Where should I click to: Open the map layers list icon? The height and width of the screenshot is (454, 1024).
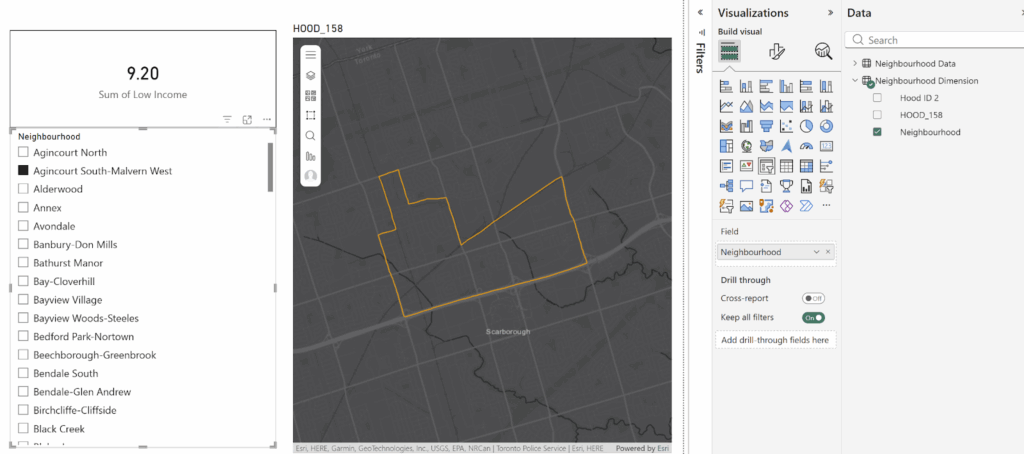click(x=310, y=75)
